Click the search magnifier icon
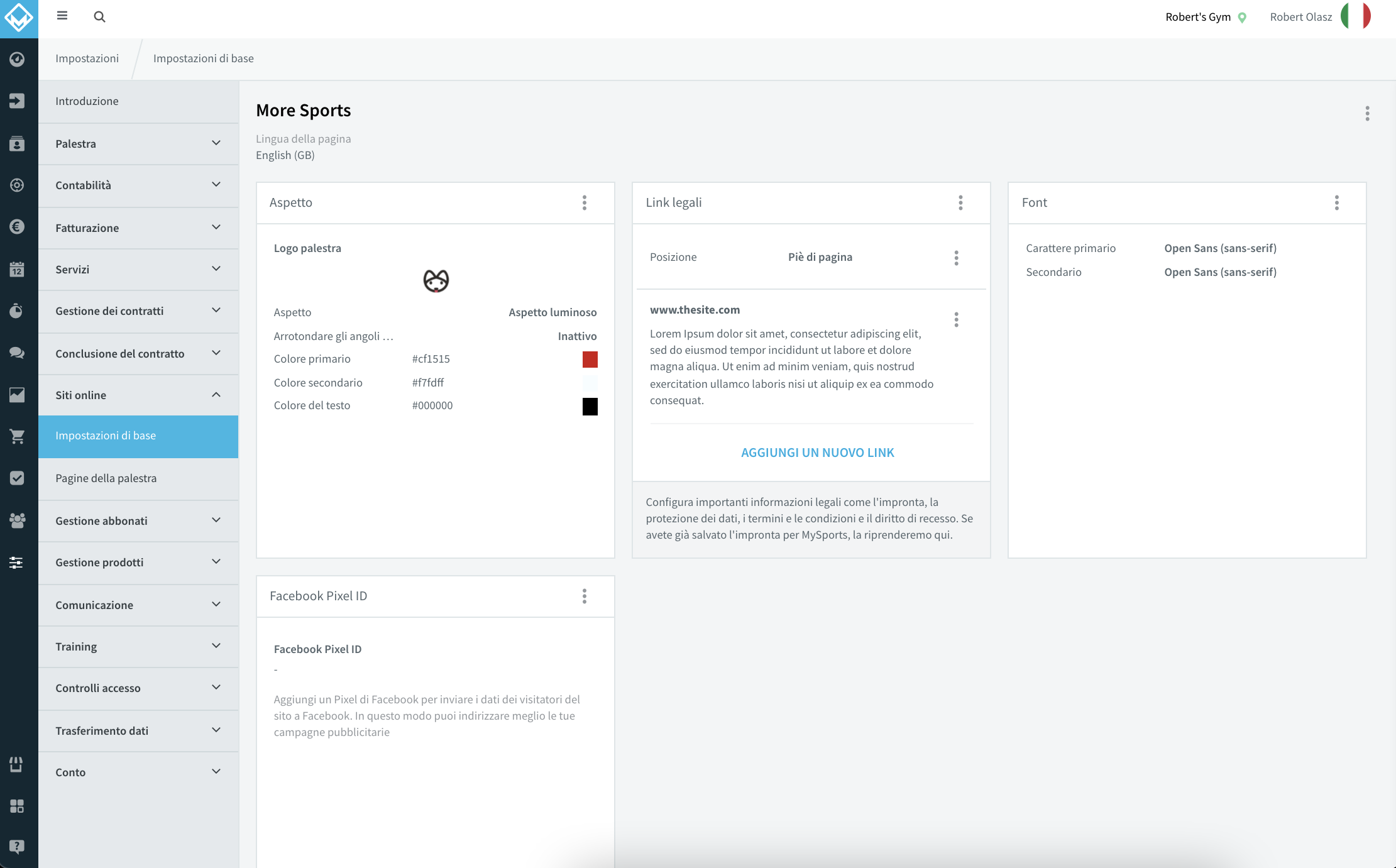The height and width of the screenshot is (868, 1396). click(x=99, y=16)
